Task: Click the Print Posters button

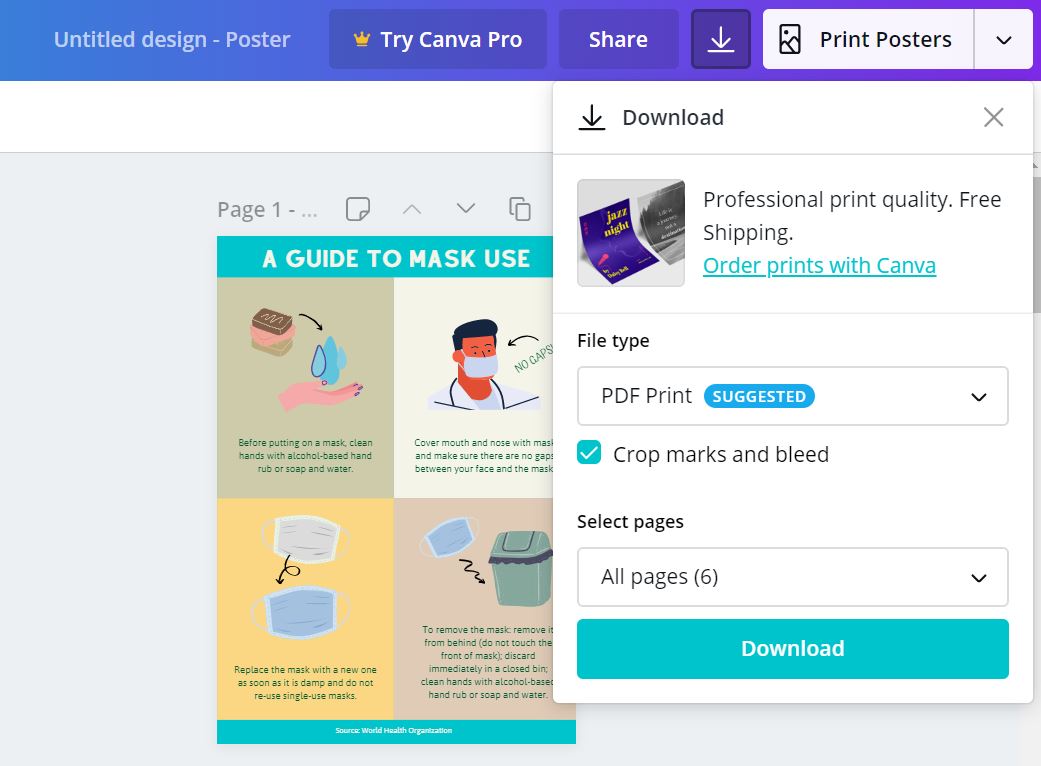Action: point(868,40)
